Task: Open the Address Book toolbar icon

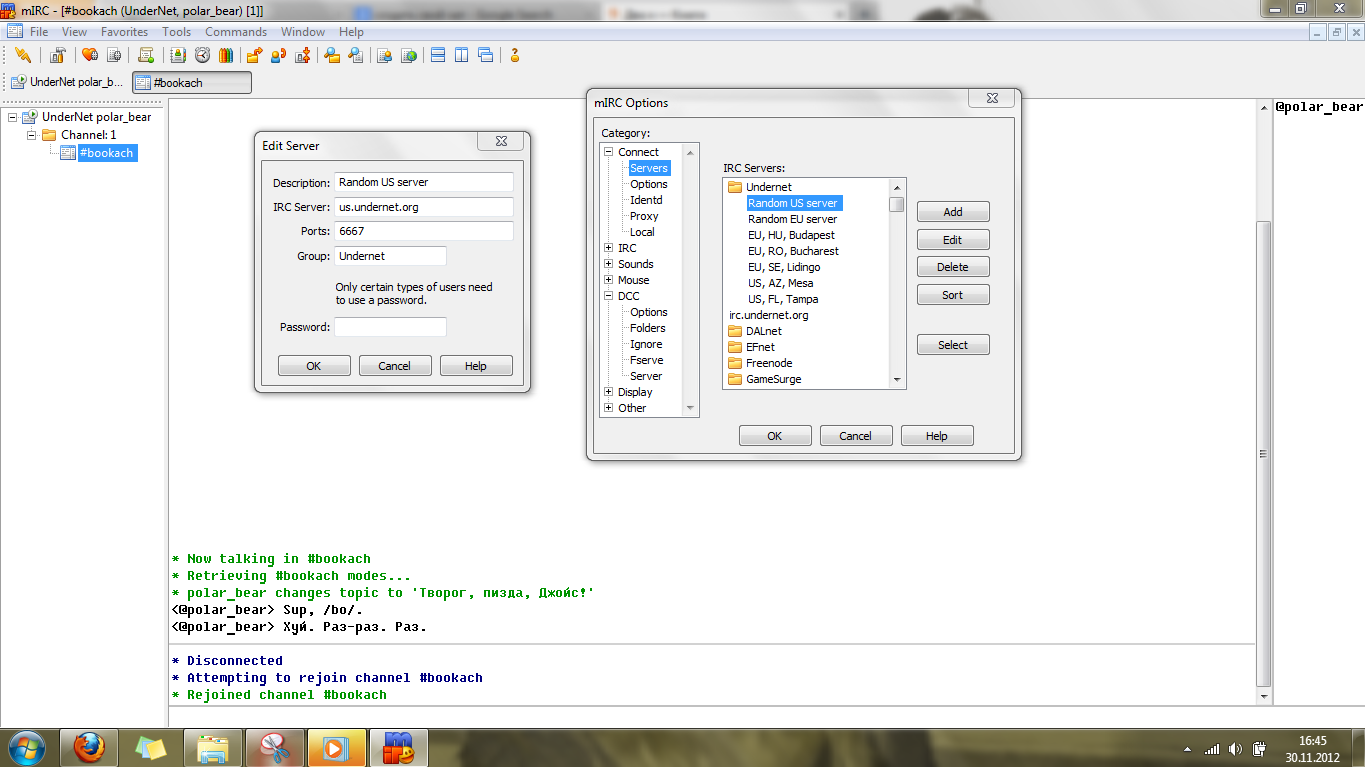Action: (x=178, y=56)
